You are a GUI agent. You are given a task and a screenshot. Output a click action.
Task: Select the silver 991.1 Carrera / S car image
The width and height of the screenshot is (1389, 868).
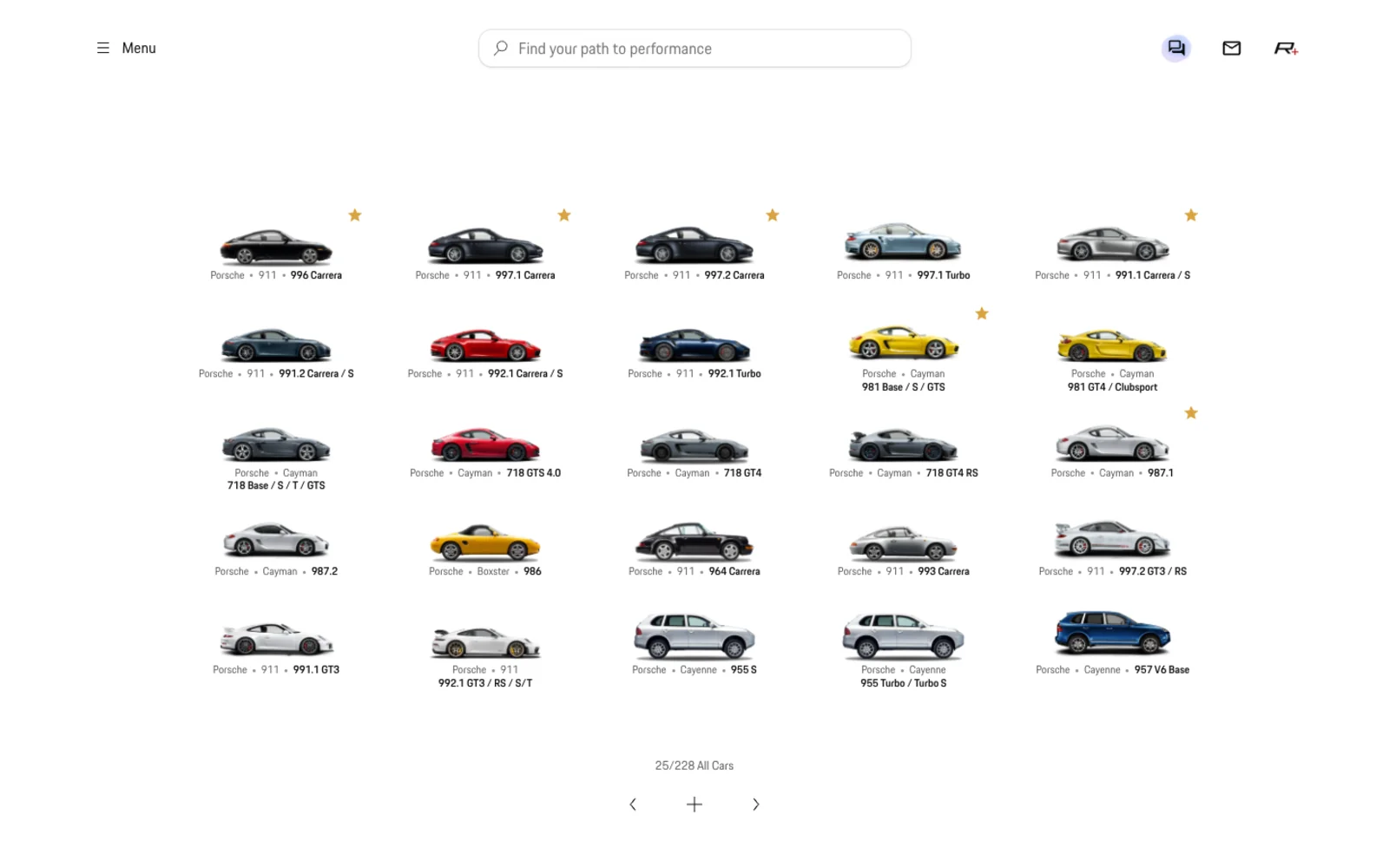point(1112,244)
